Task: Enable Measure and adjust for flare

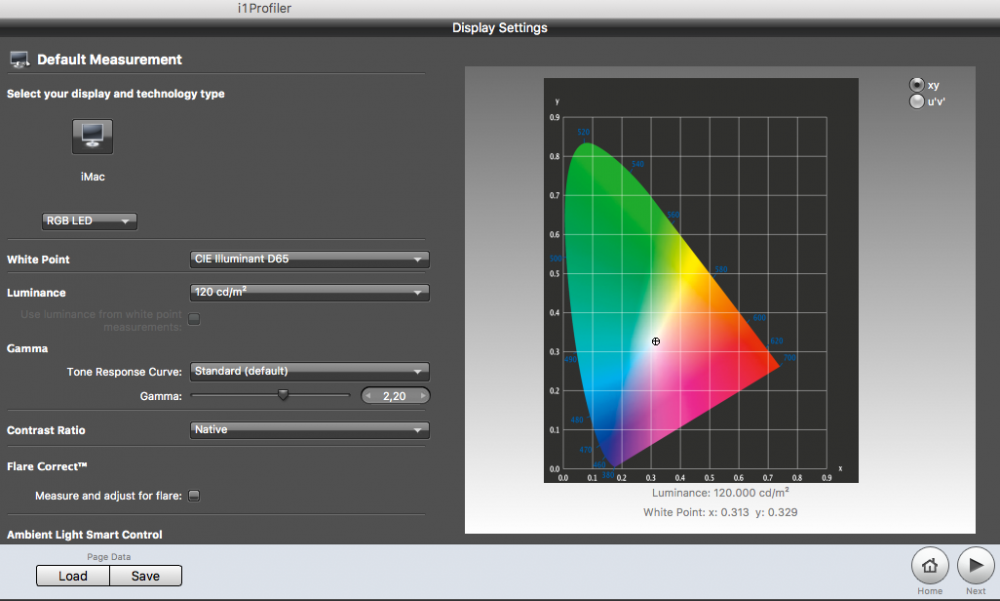Action: tap(194, 496)
